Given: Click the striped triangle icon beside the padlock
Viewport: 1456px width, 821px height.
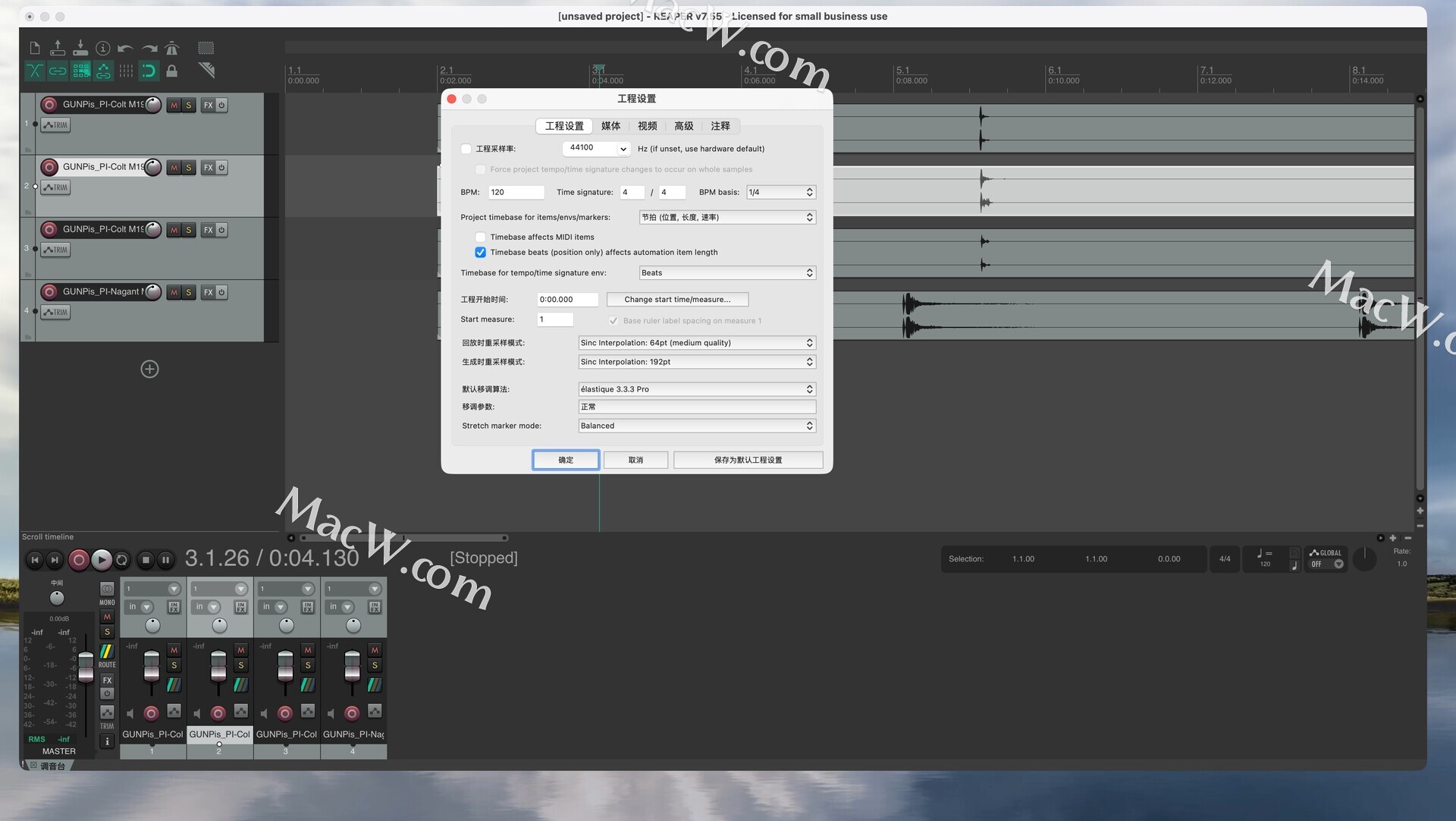Looking at the screenshot, I should point(206,71).
